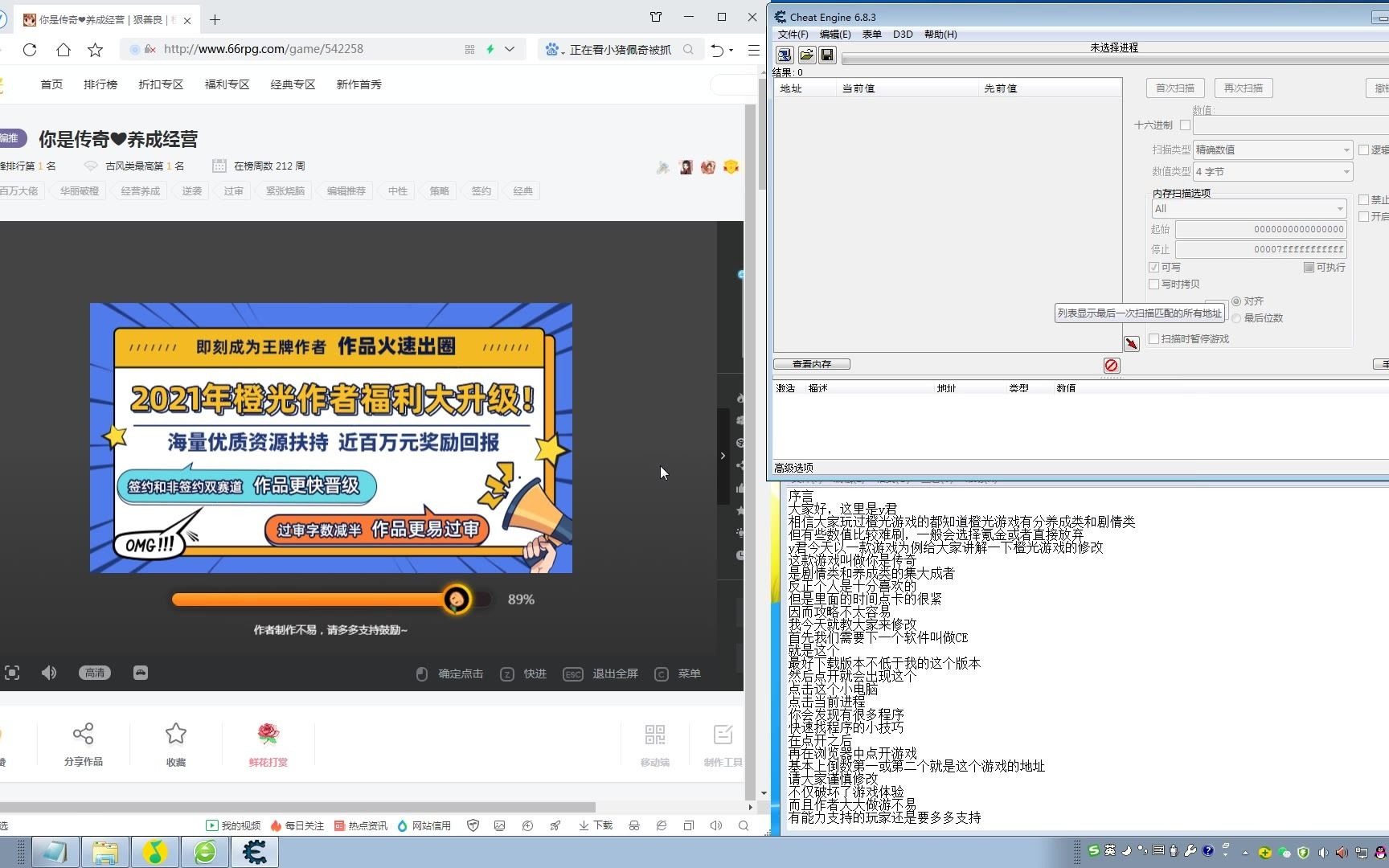Click the scan value 数值 input field
The image size is (1389, 868).
click(x=1292, y=125)
